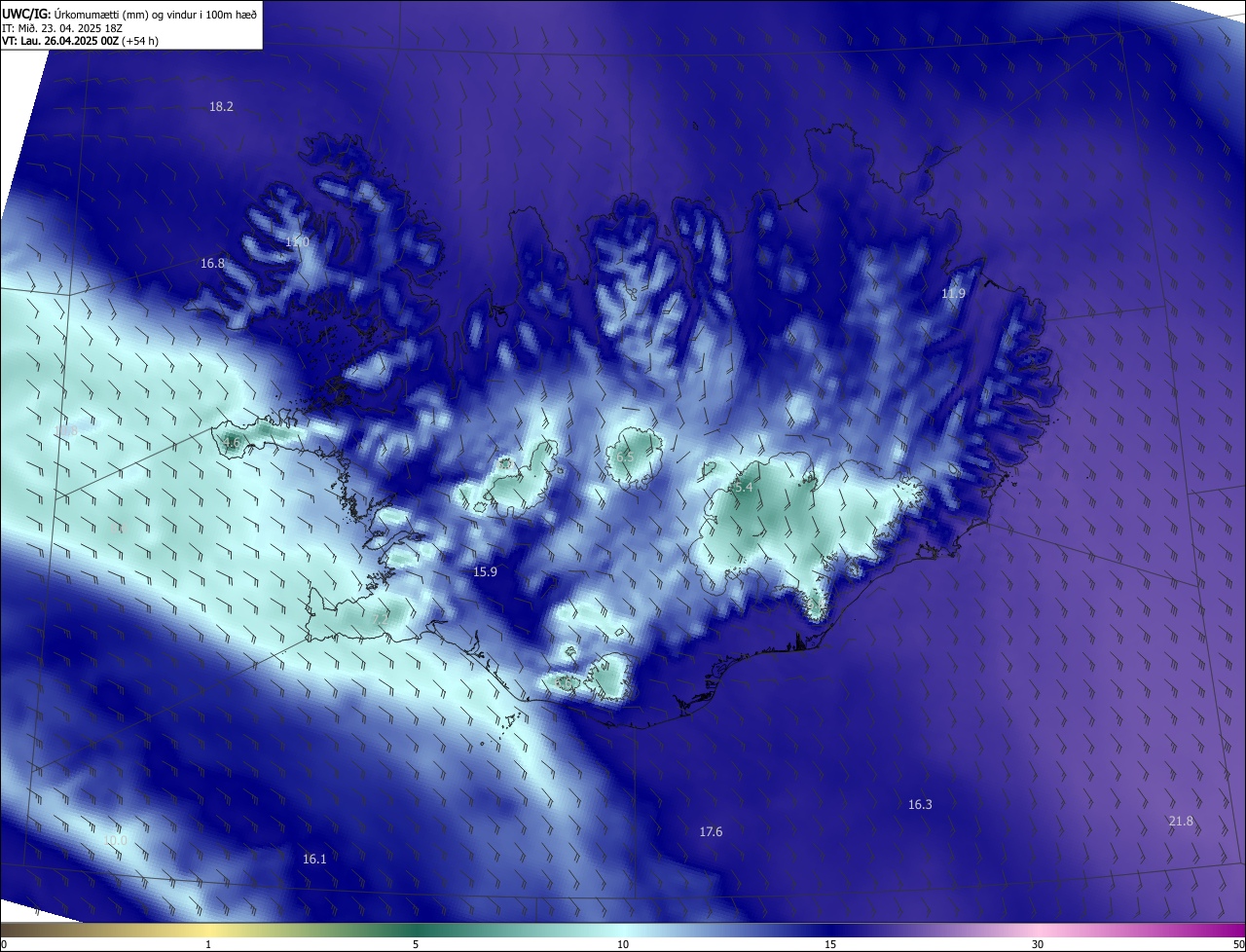Click the pink colorbar segment above 30

(1038, 930)
